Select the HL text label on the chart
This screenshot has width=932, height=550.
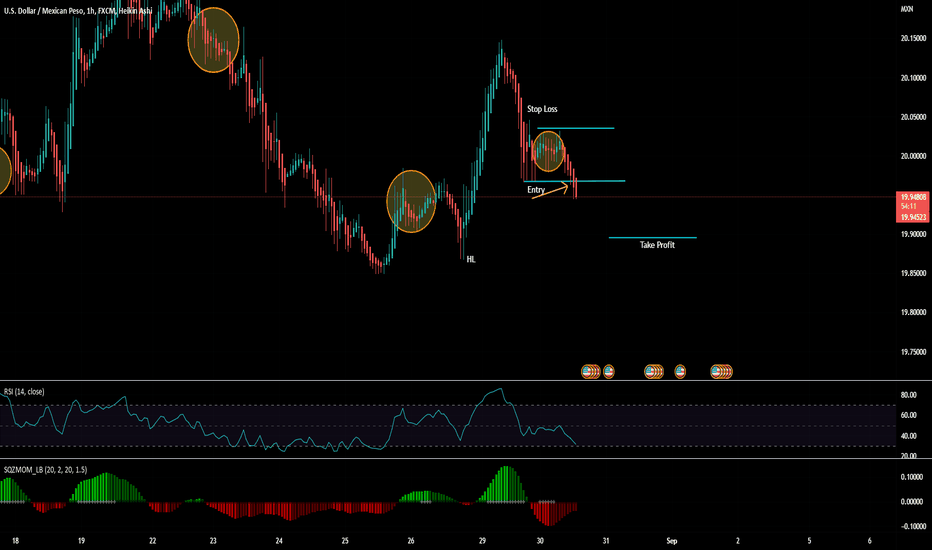click(471, 259)
